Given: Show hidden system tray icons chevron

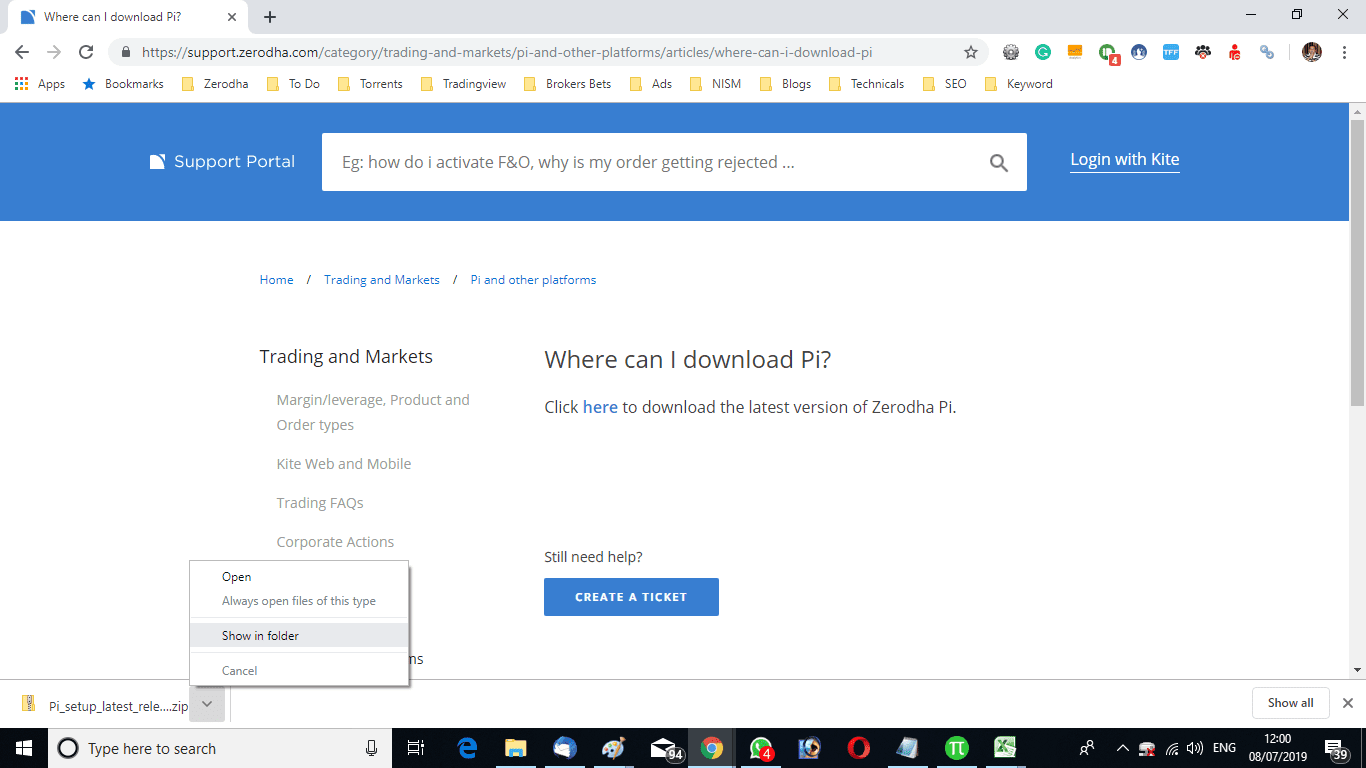Looking at the screenshot, I should 1122,748.
